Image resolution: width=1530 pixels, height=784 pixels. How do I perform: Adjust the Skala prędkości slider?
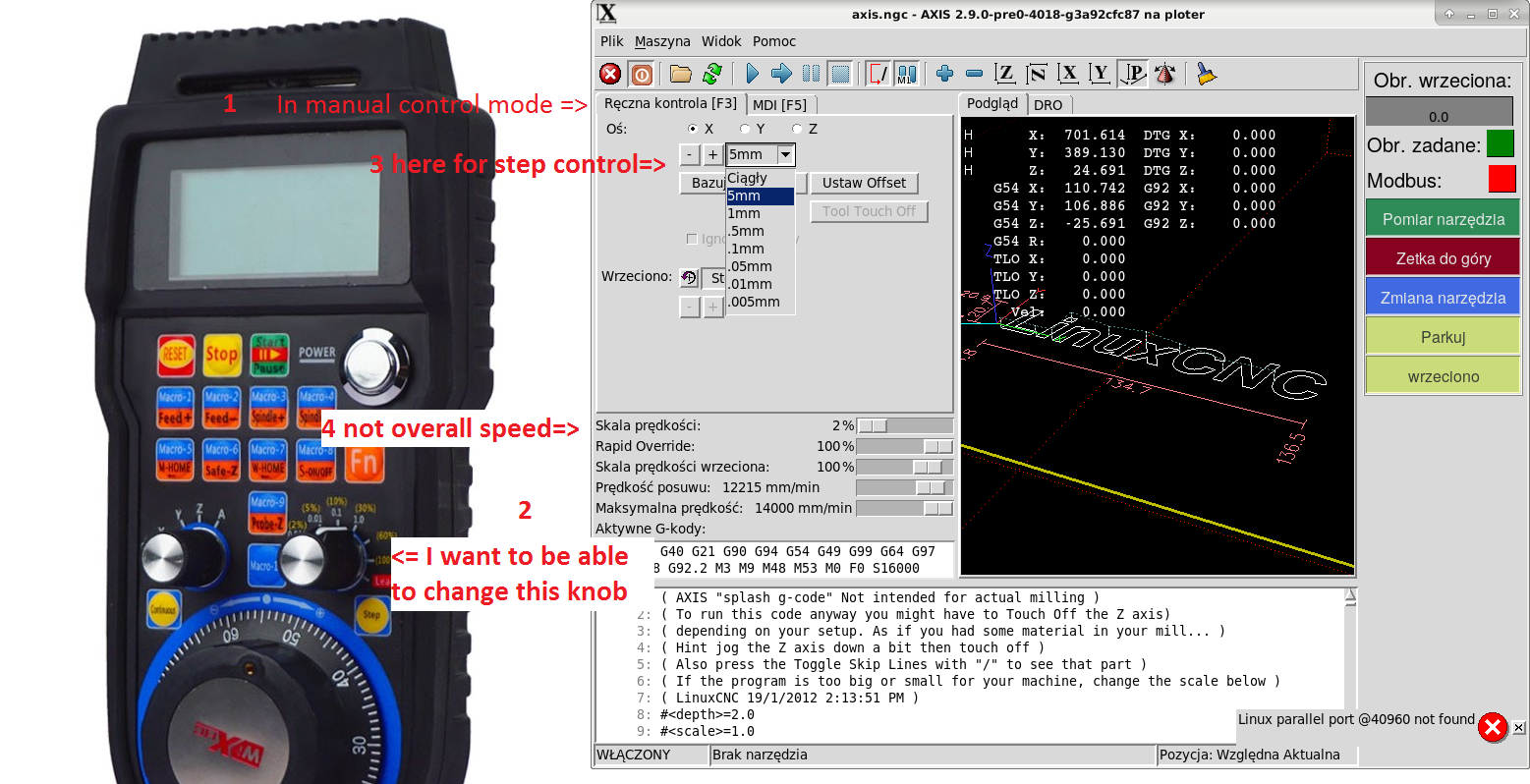905,425
